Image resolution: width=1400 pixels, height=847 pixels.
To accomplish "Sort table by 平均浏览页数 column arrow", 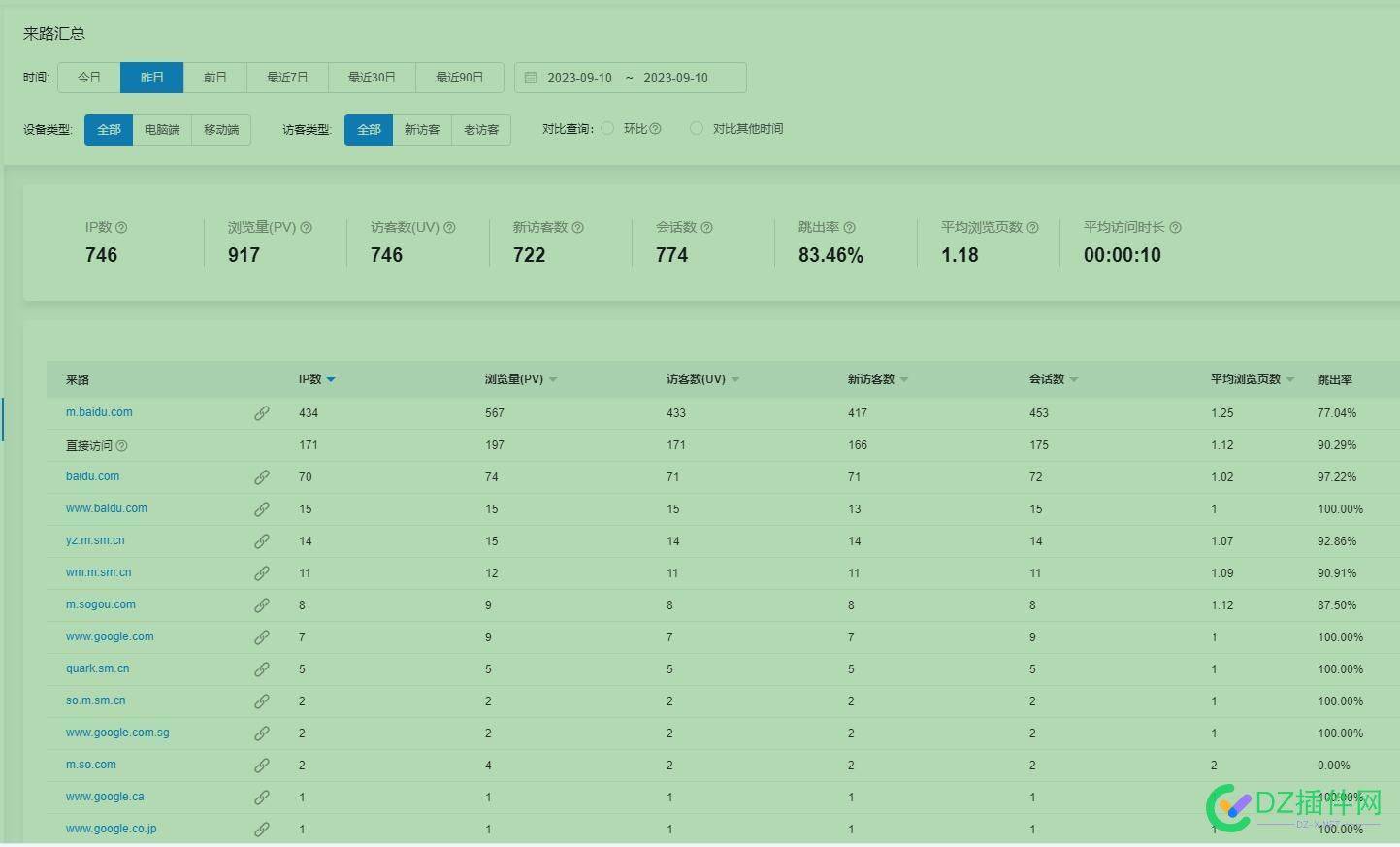I will (1290, 380).
